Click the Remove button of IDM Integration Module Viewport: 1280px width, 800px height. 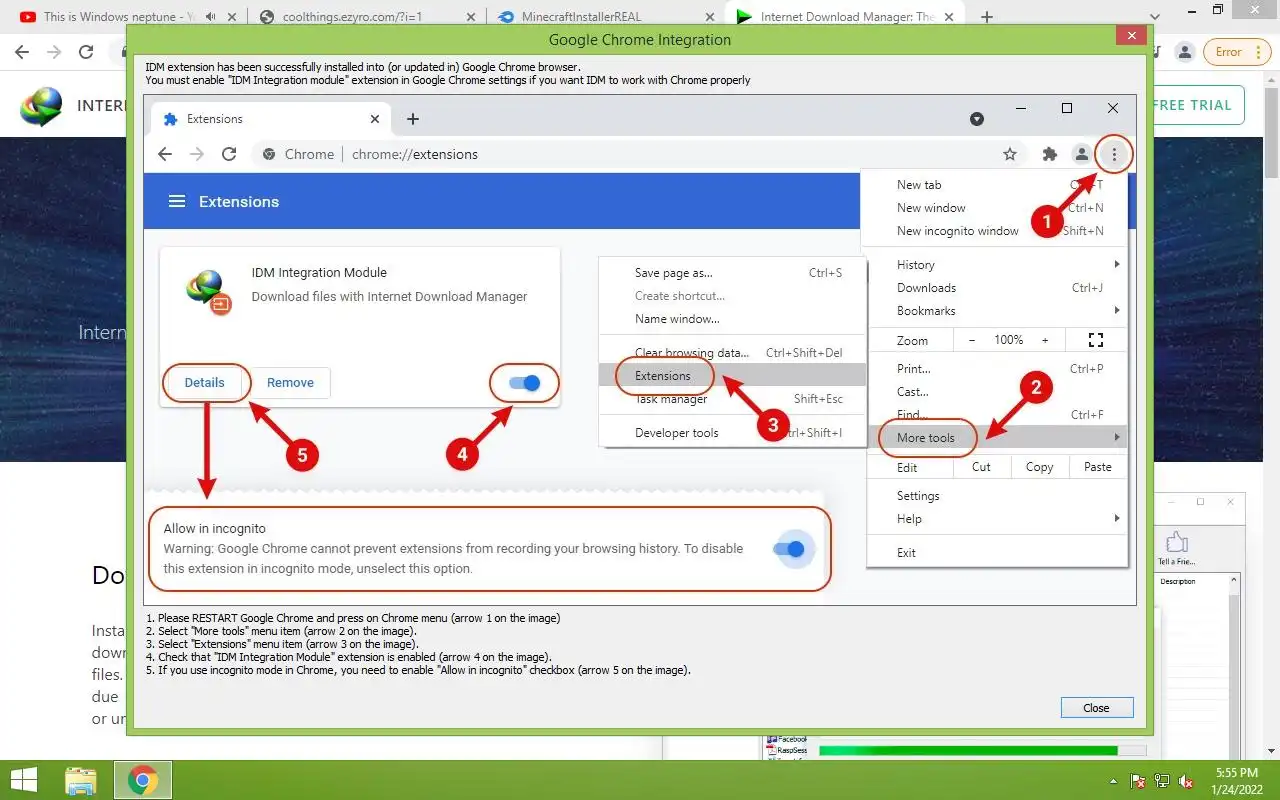290,382
